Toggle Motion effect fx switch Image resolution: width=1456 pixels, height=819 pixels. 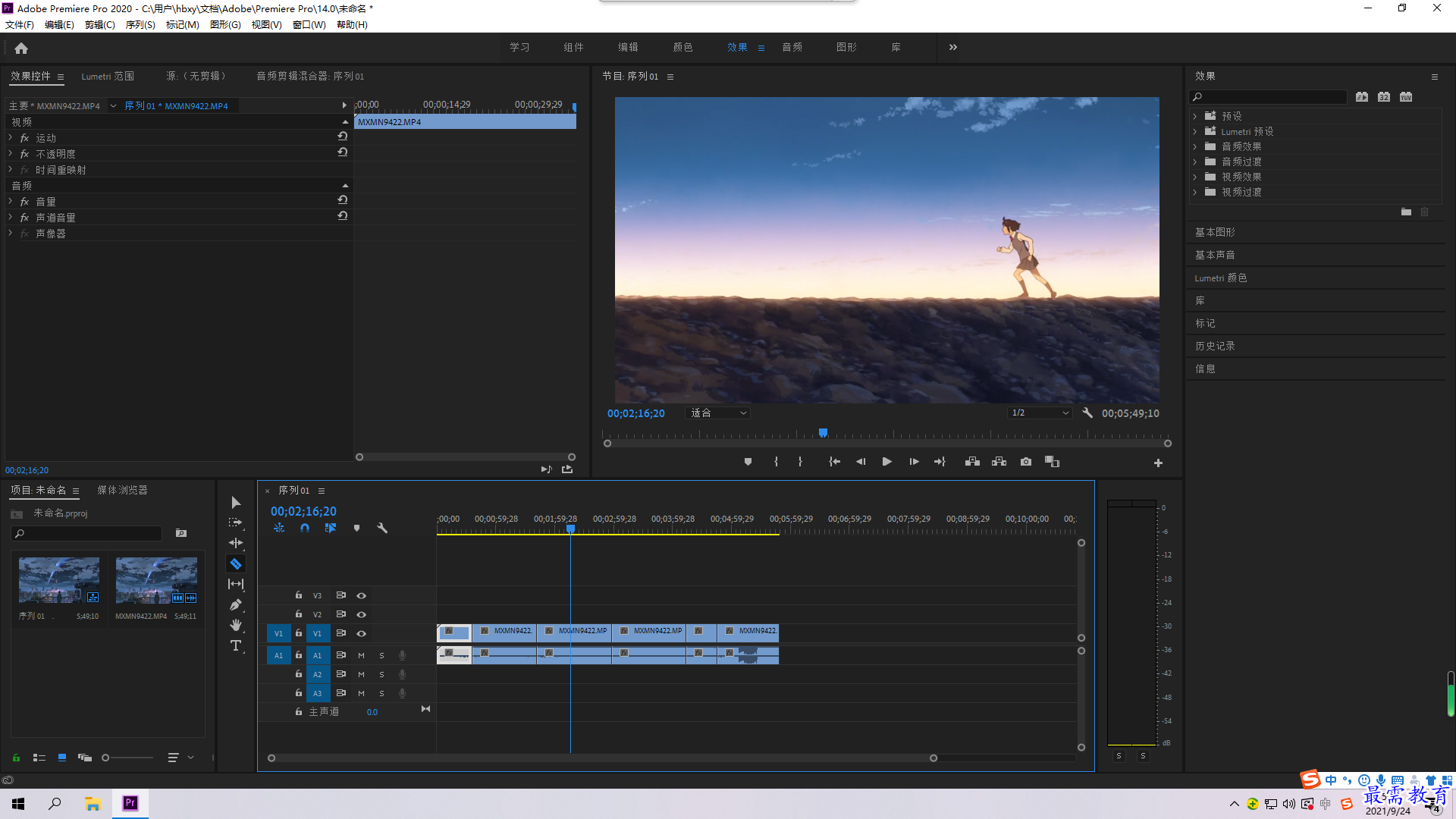point(24,138)
